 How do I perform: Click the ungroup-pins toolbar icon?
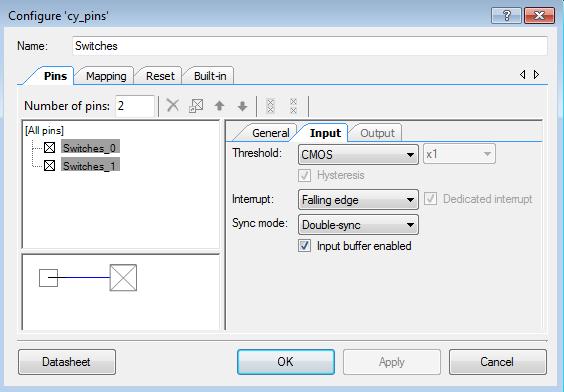click(x=294, y=106)
